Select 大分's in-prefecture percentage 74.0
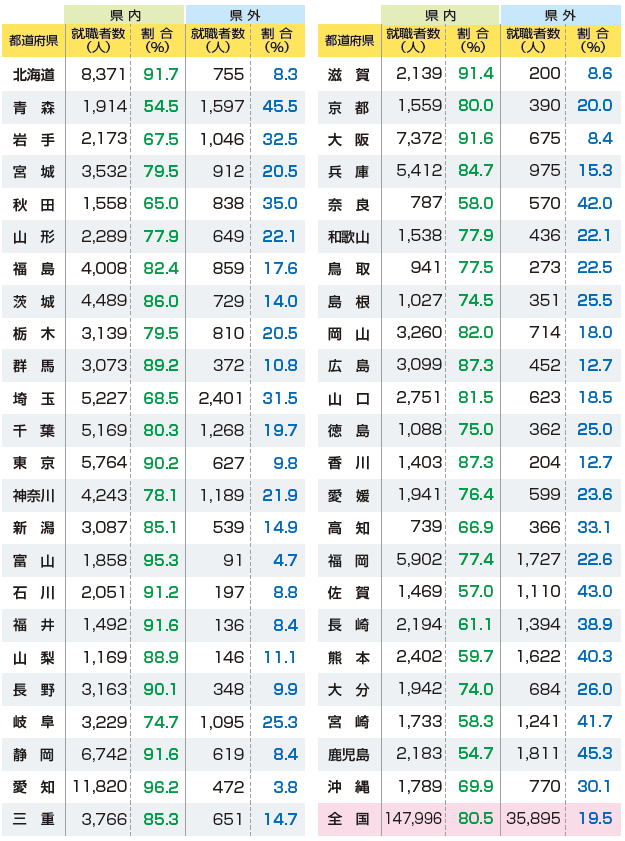Image resolution: width=625 pixels, height=841 pixels. (476, 689)
